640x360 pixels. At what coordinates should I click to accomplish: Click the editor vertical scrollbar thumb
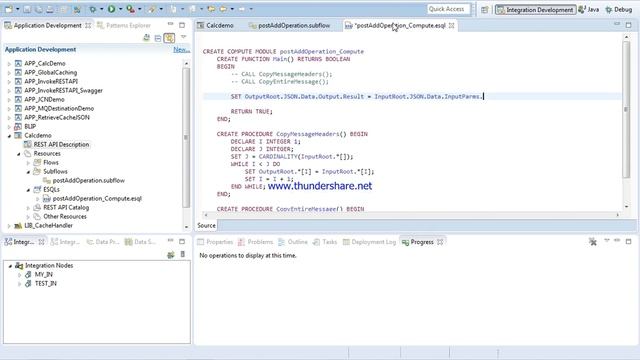[x=626, y=109]
